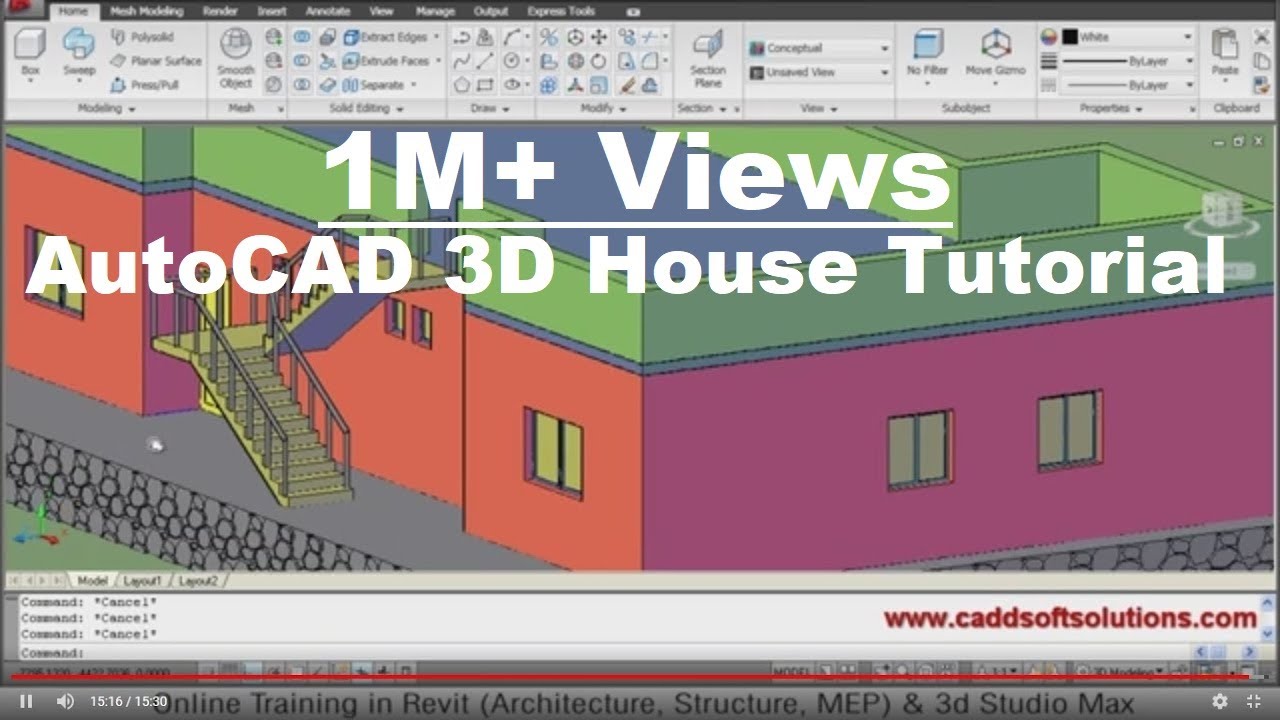
Task: Switch to the Model layout tab
Action: tap(92, 580)
